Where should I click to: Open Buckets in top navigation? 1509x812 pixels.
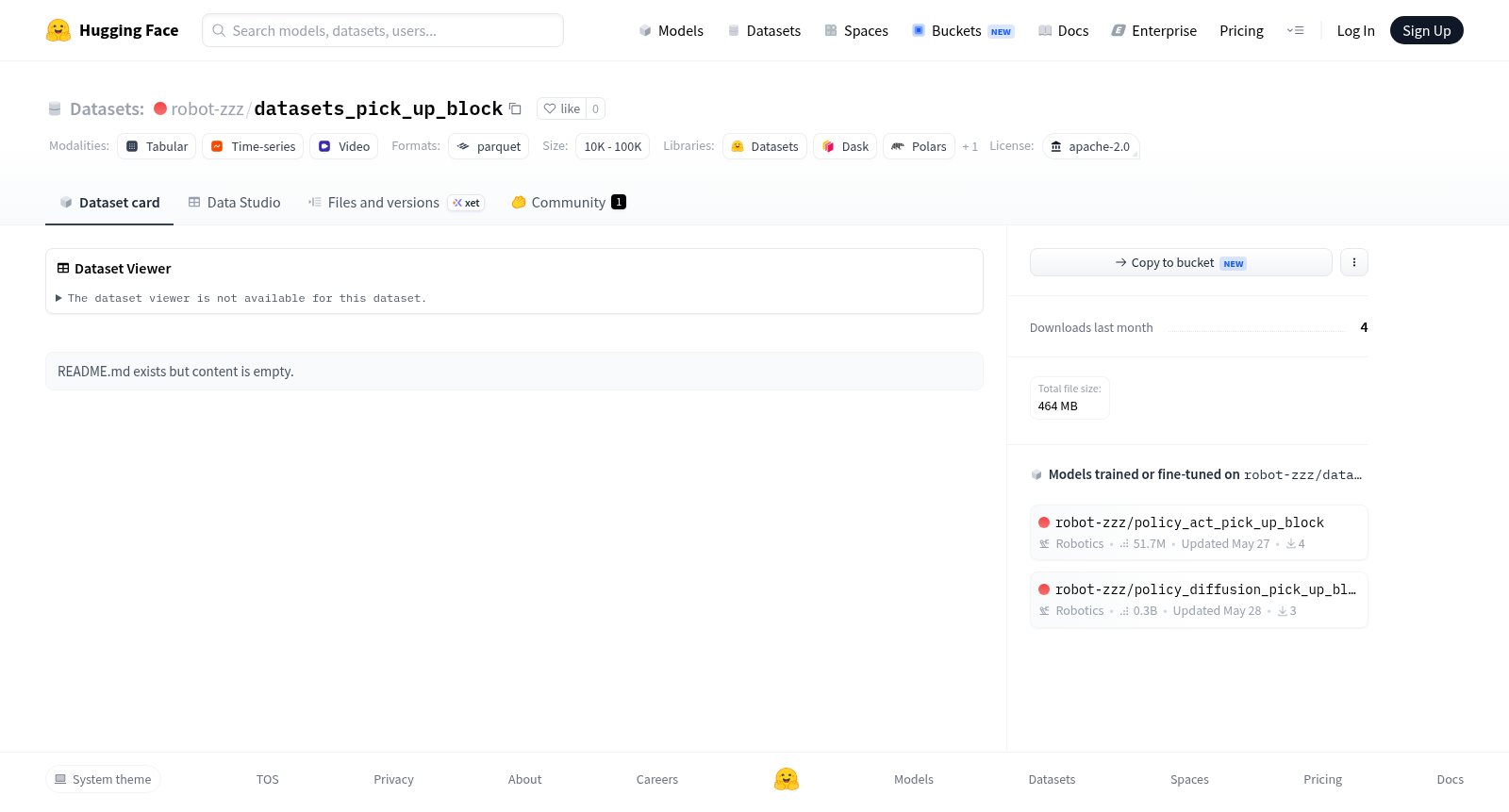963,30
